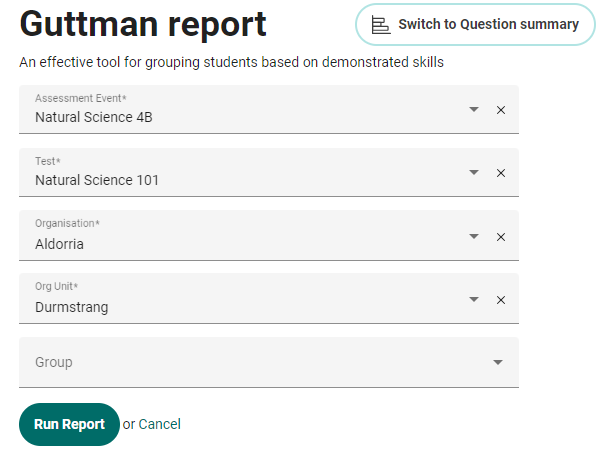
Task: Click the empty Group field placeholder
Action: click(54, 362)
